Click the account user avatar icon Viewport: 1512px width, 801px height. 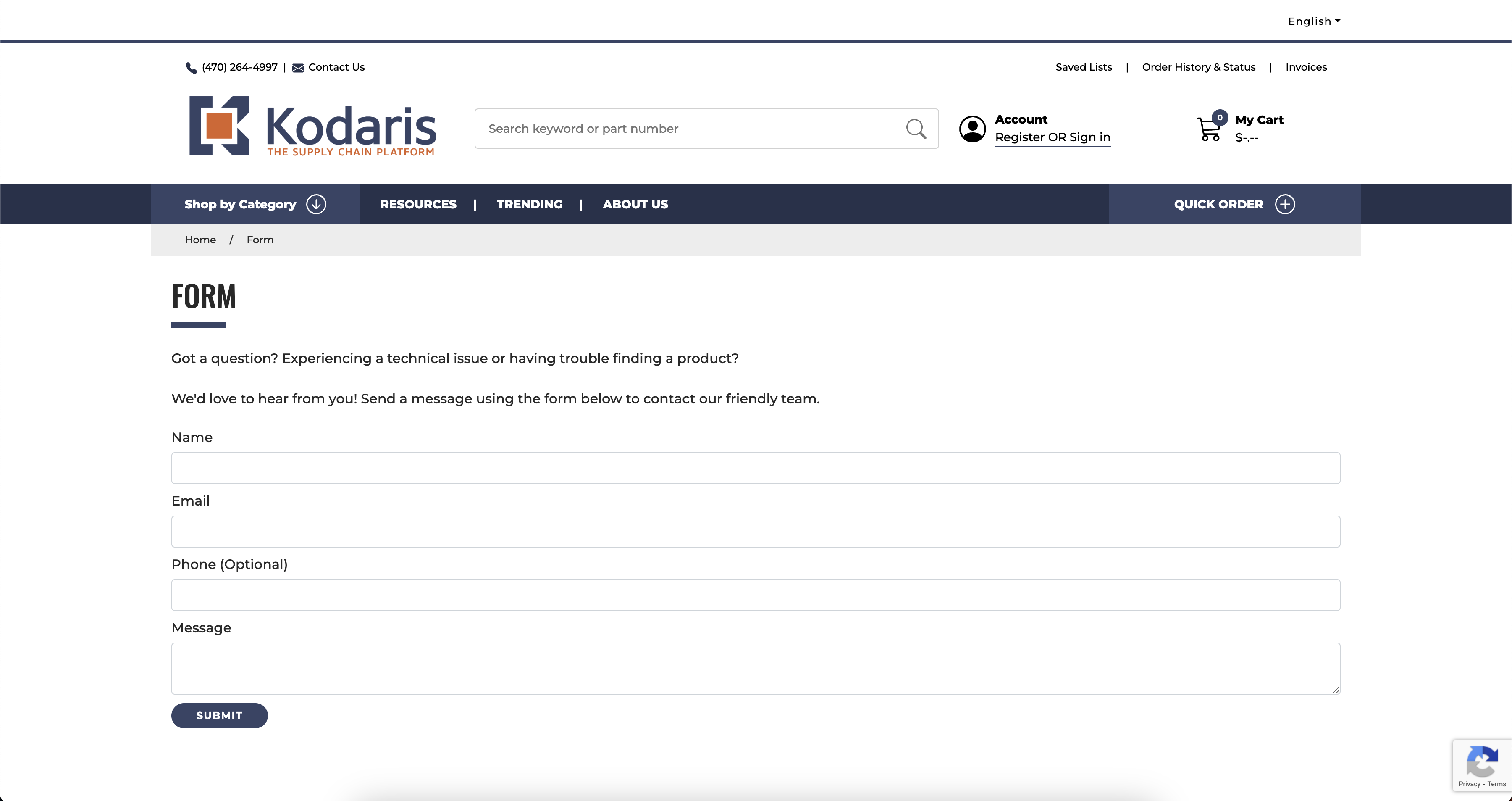pos(972,129)
